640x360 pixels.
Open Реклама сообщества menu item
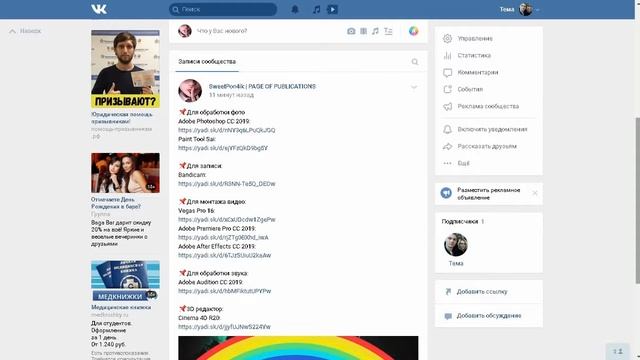[x=489, y=107]
